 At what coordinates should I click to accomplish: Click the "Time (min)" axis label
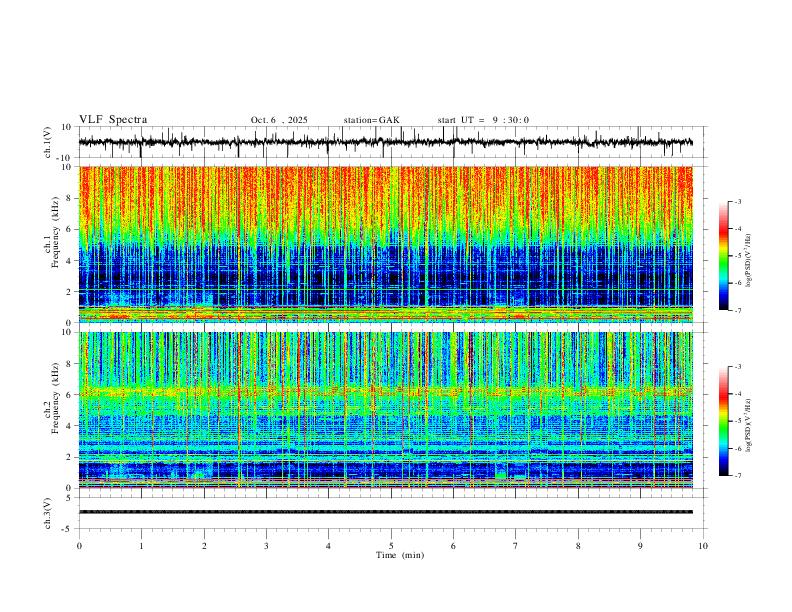tap(400, 555)
